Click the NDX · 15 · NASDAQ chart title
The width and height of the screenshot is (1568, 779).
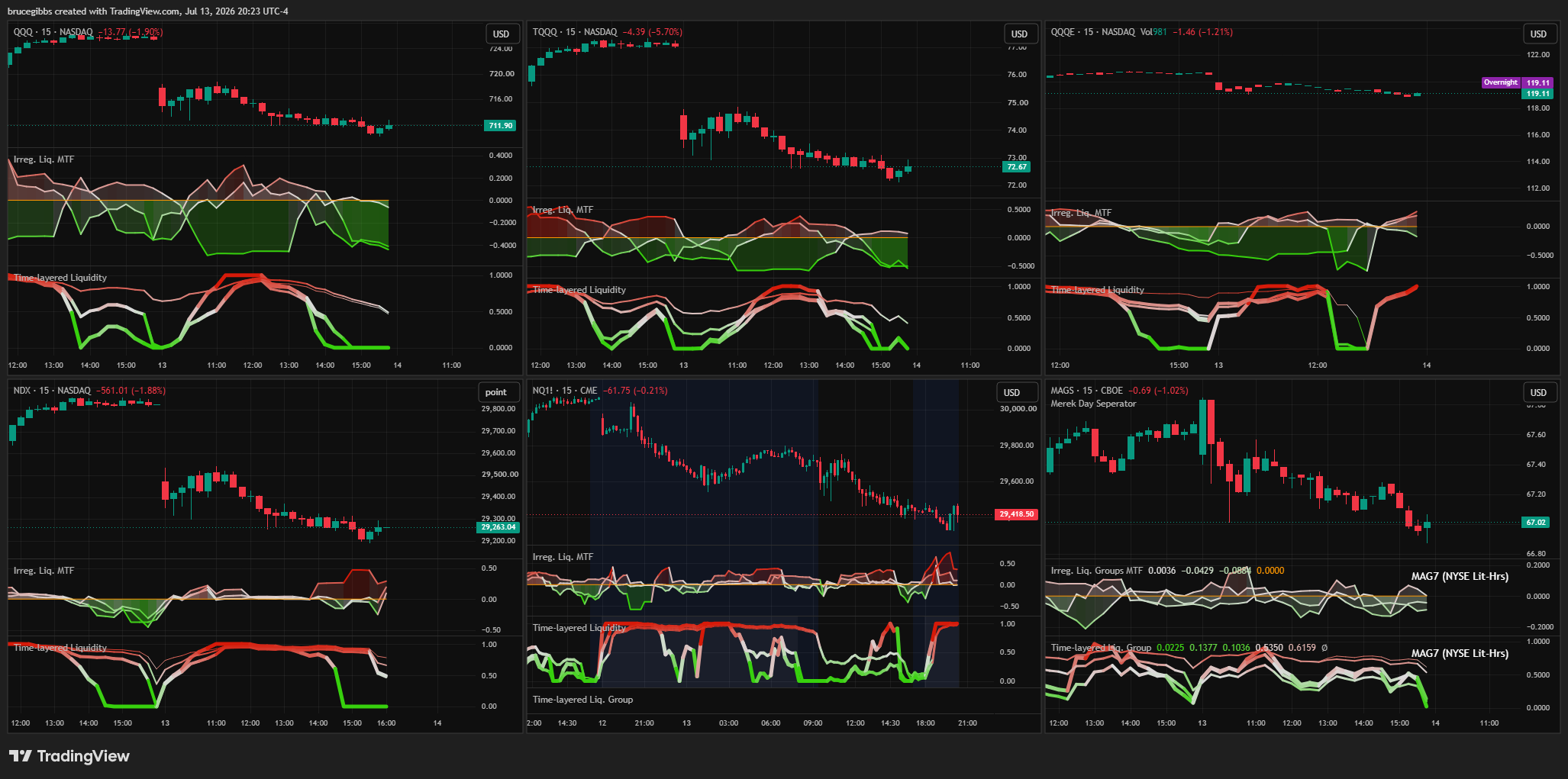click(x=52, y=391)
